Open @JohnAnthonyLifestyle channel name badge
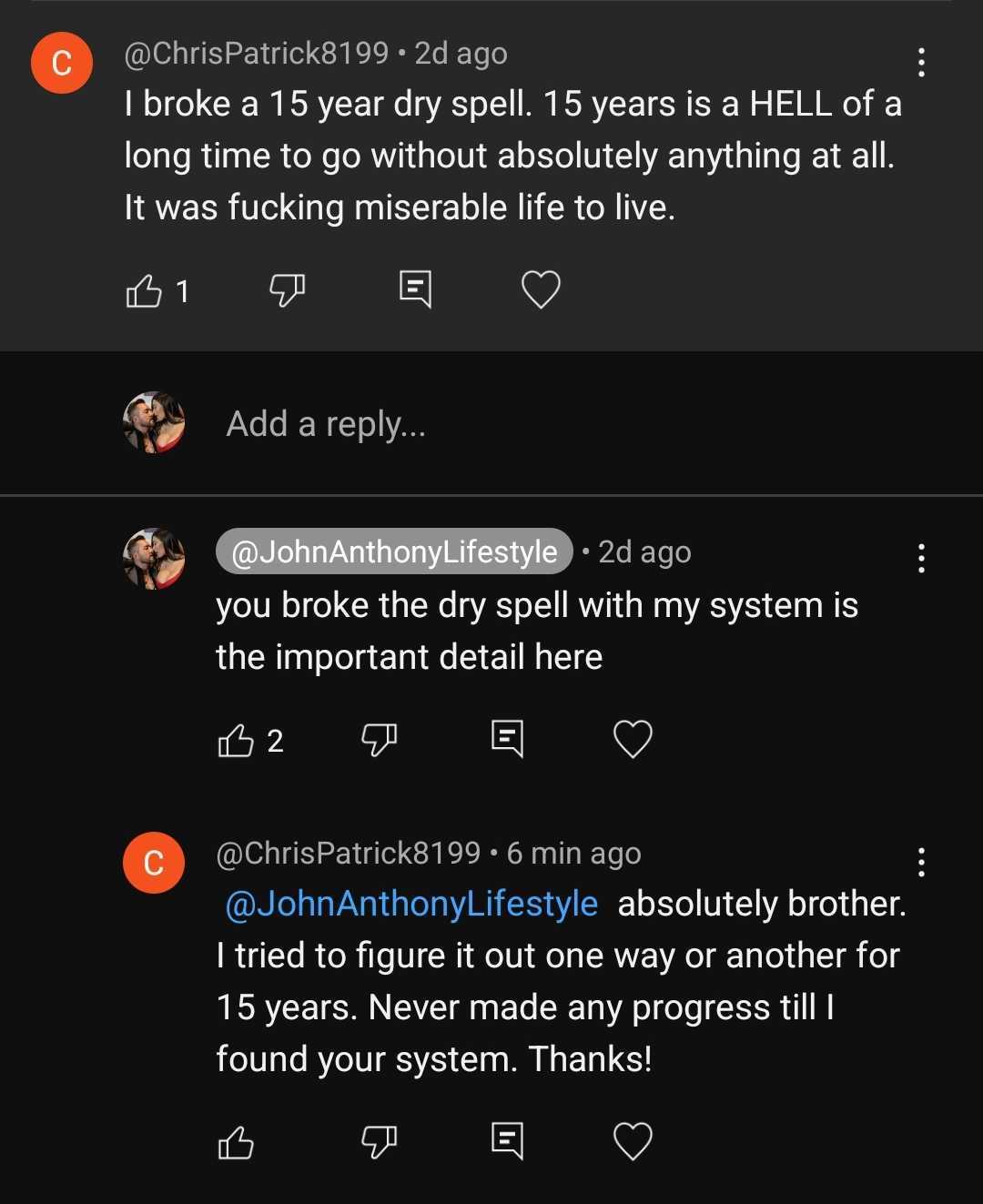The width and height of the screenshot is (983, 1204). [x=394, y=551]
